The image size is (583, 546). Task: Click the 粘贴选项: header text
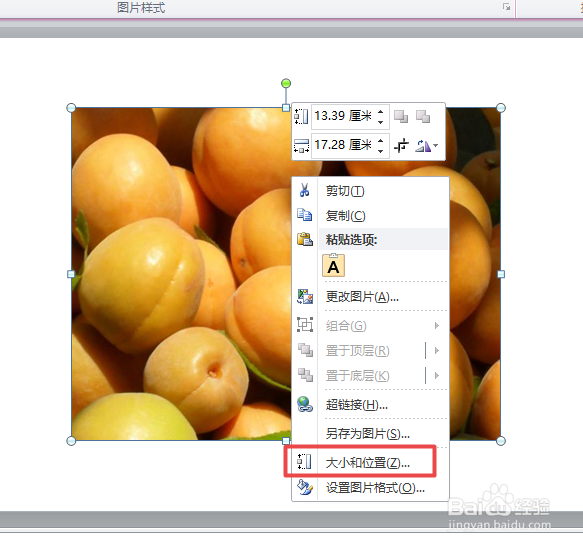click(351, 240)
